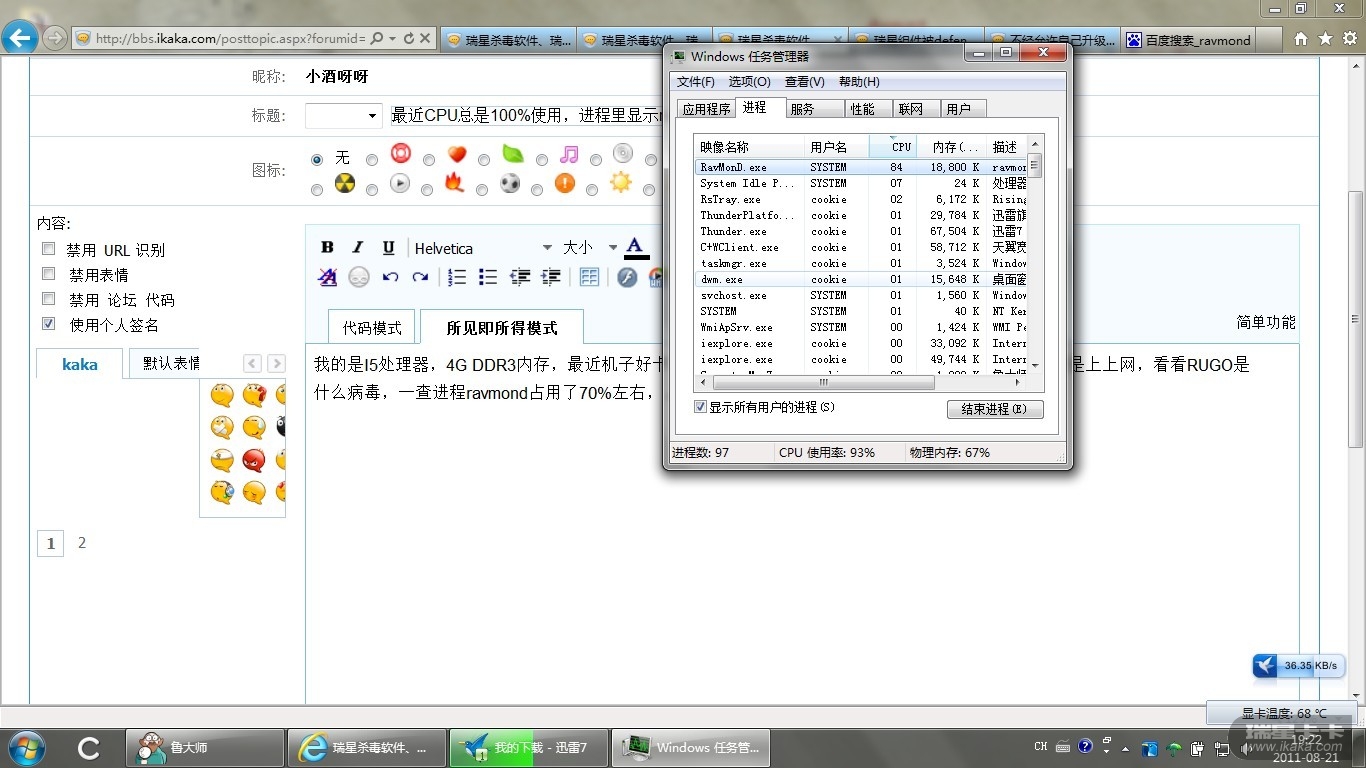Toggle 禁用表情 checkbox

pyautogui.click(x=48, y=274)
